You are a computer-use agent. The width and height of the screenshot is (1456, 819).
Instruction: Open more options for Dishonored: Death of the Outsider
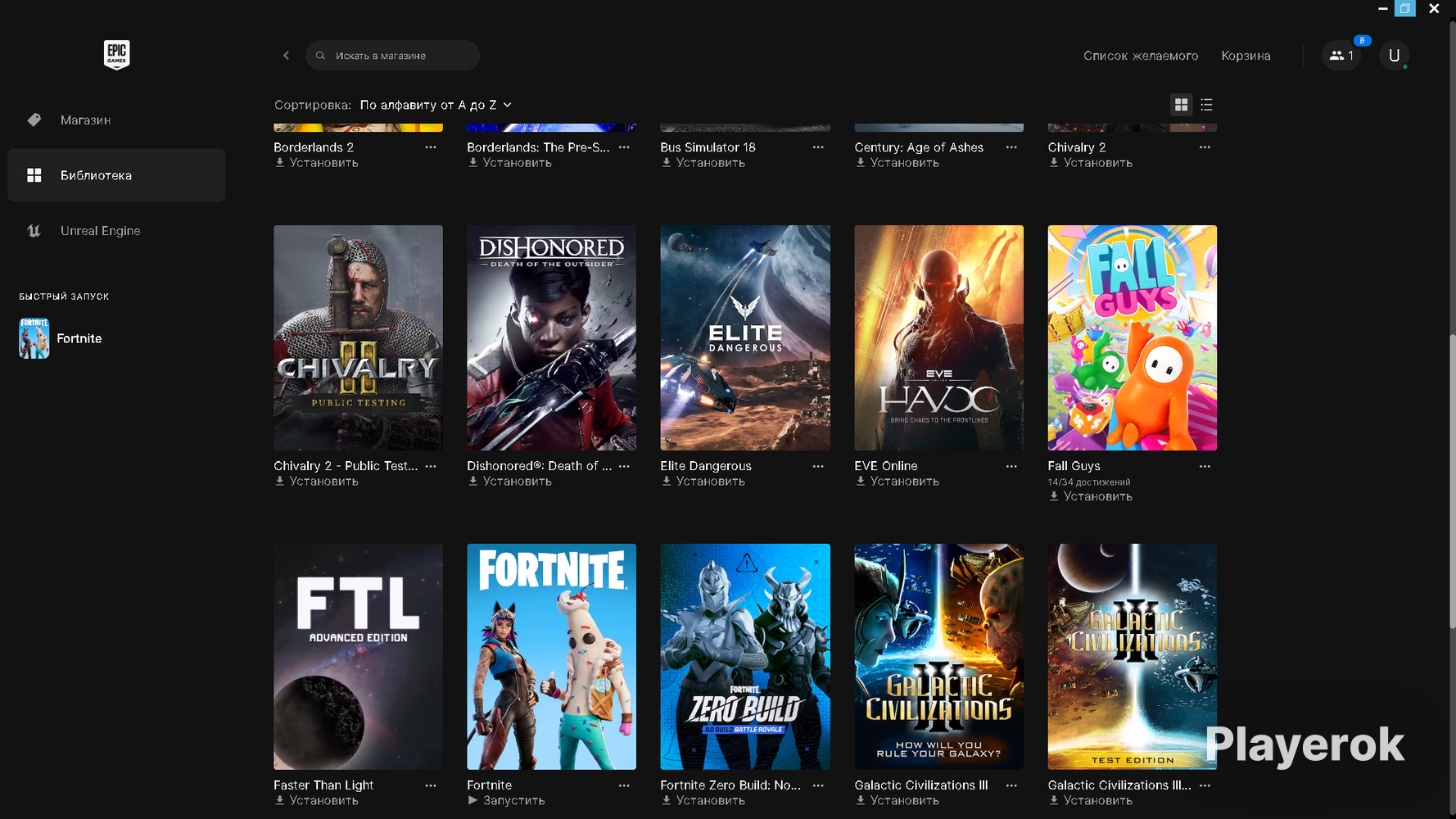624,466
